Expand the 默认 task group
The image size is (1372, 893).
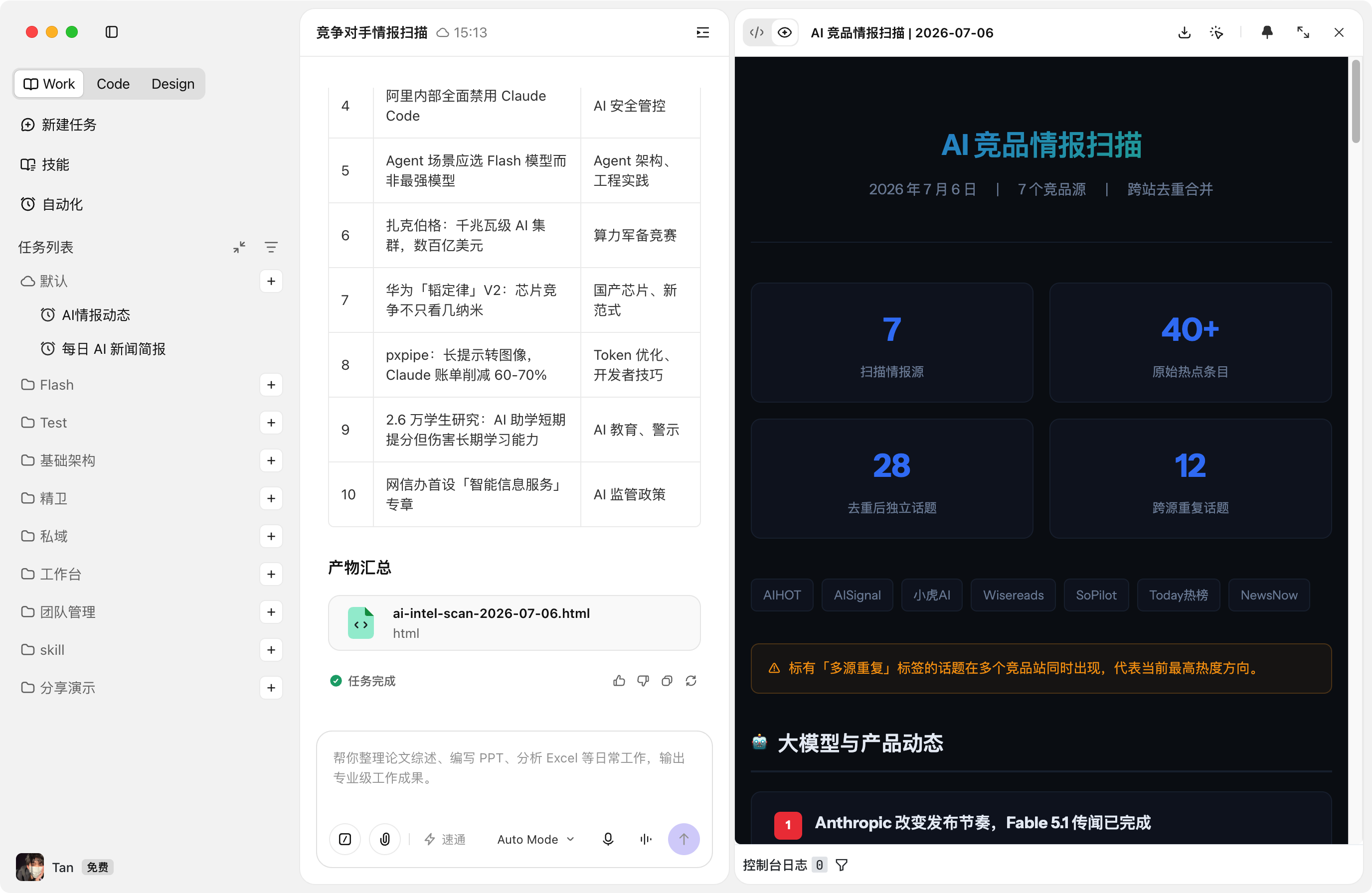(44, 281)
